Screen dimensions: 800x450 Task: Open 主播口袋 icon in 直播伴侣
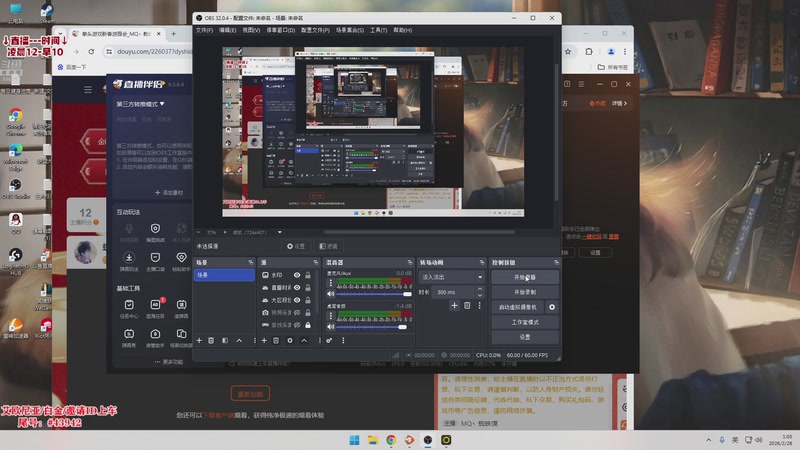(155, 261)
